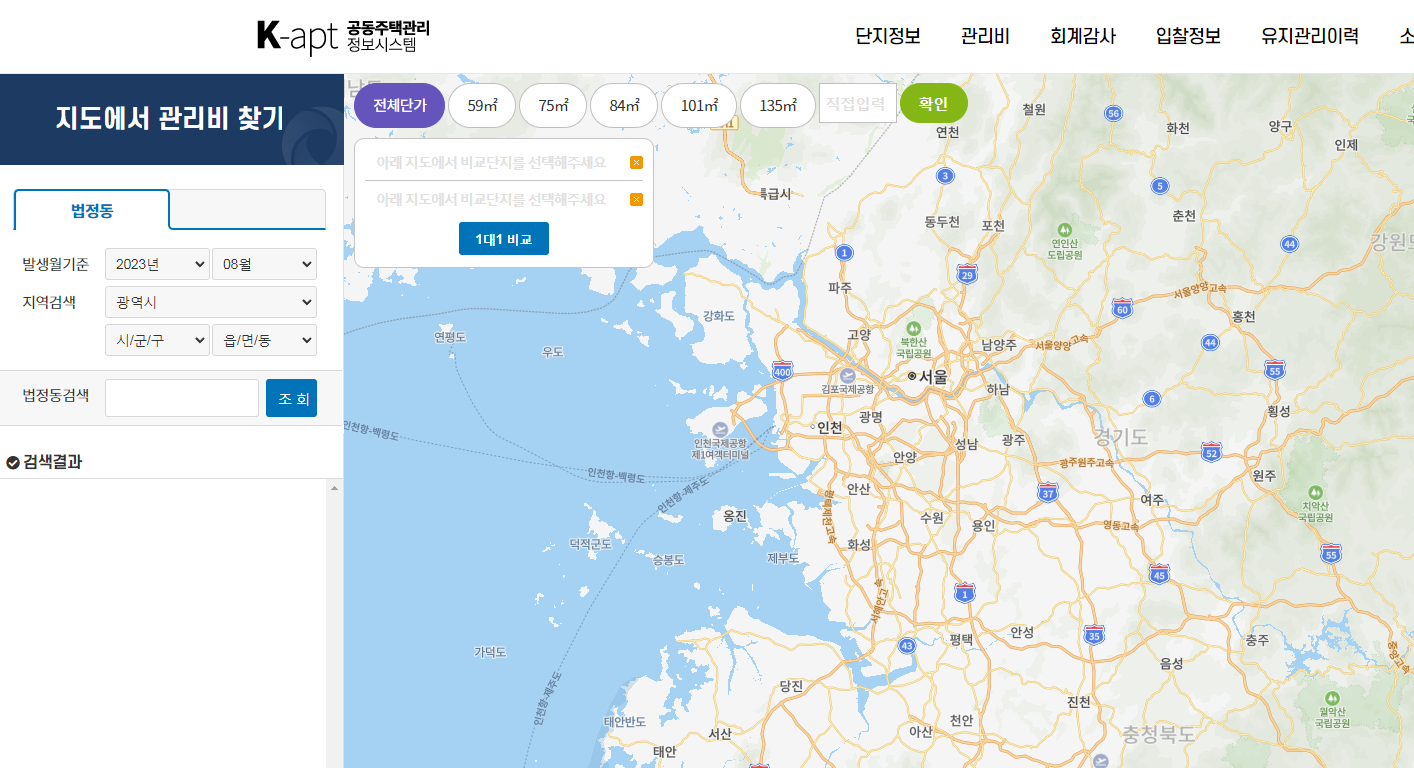
Task: Click the Chiaksan National Park tree icon
Action: [1315, 492]
